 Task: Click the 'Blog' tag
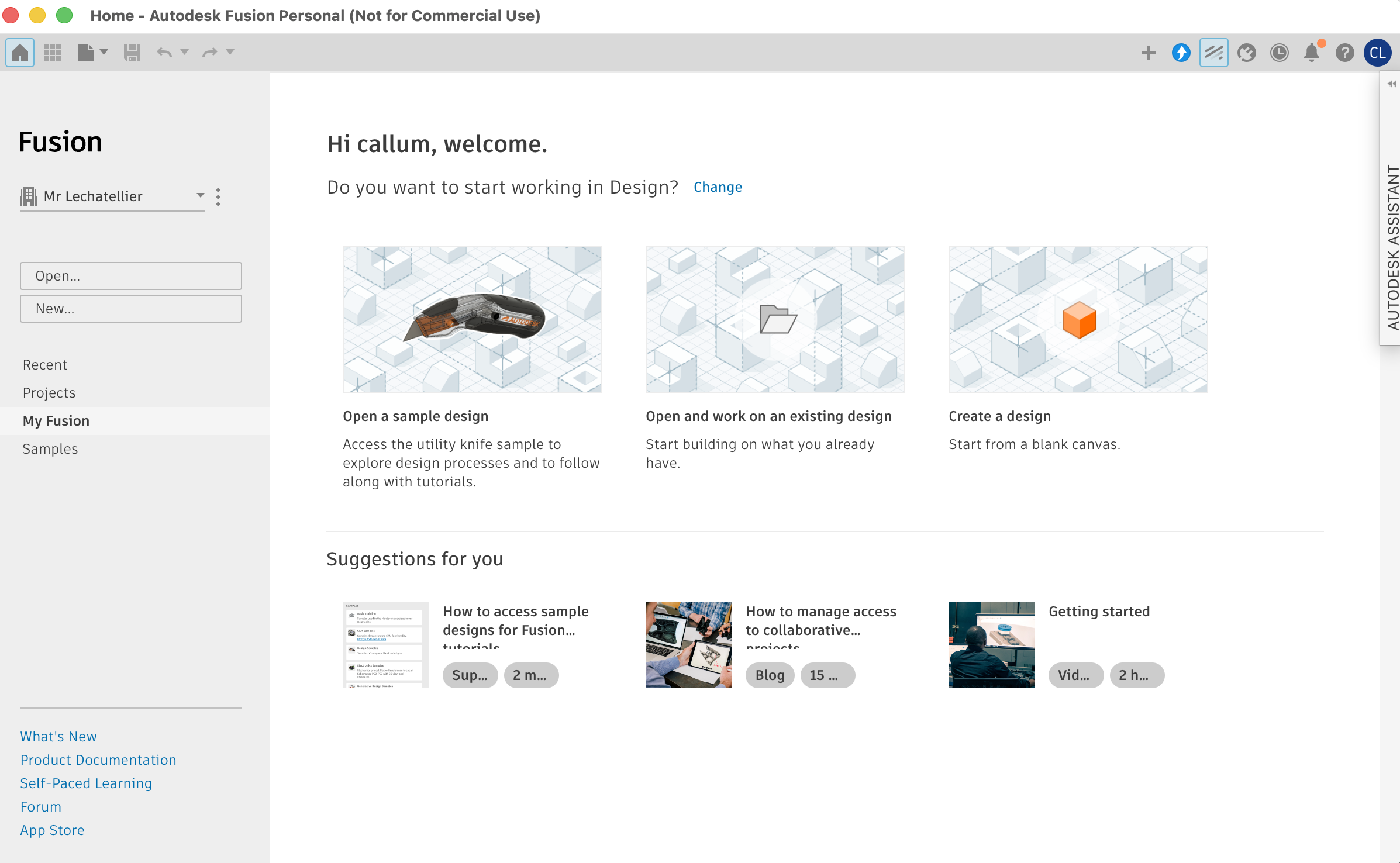(770, 675)
